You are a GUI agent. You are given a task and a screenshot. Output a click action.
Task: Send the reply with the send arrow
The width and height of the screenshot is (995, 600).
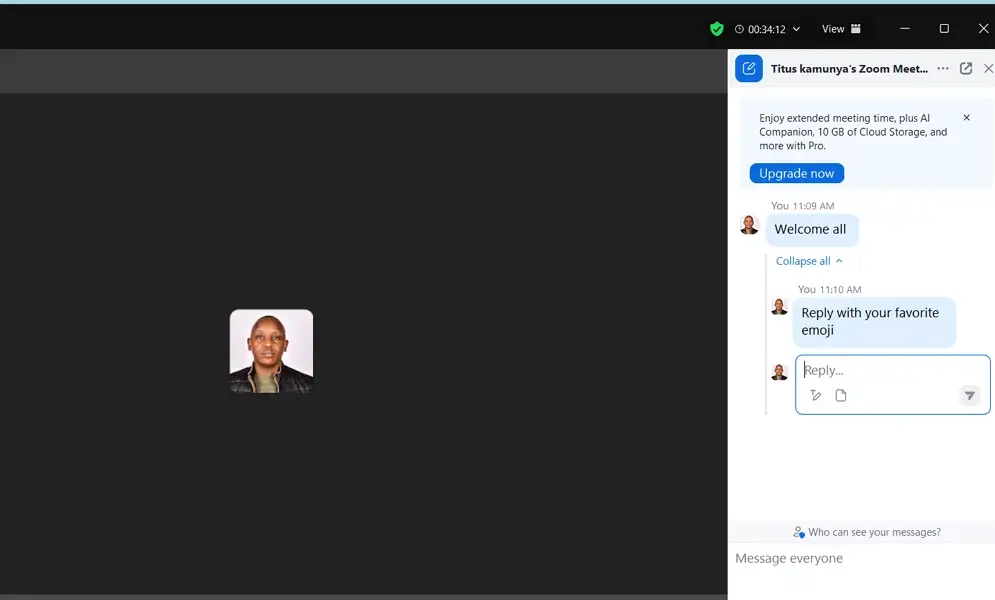coord(970,396)
